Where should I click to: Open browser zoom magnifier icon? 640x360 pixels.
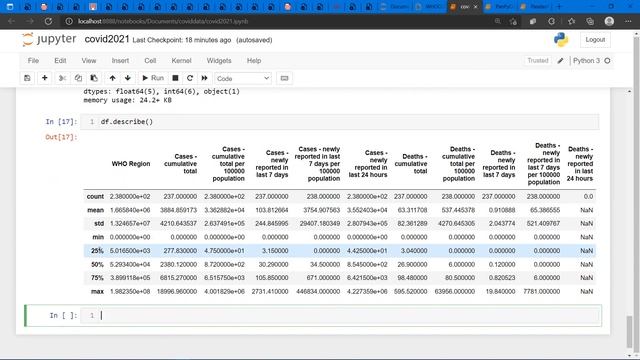497,21
